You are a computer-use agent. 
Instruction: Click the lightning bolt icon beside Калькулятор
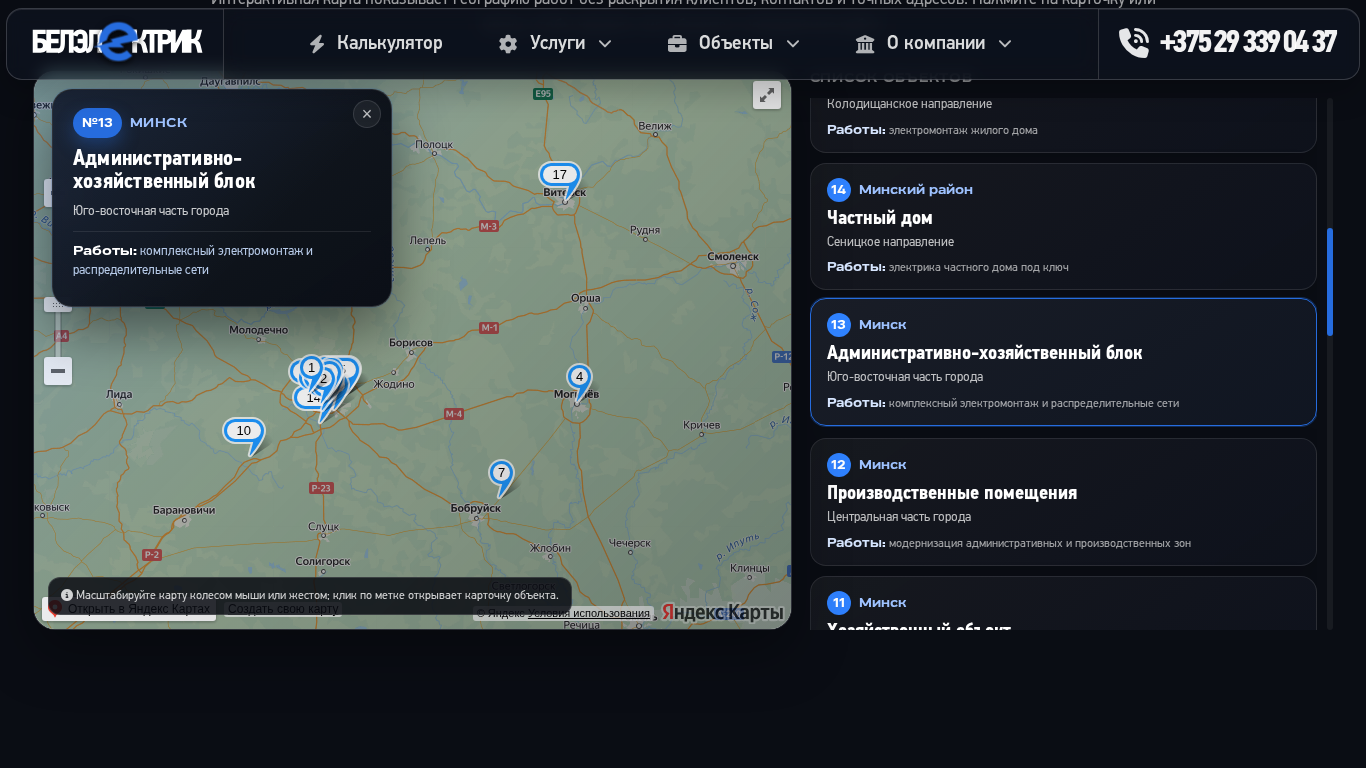316,44
